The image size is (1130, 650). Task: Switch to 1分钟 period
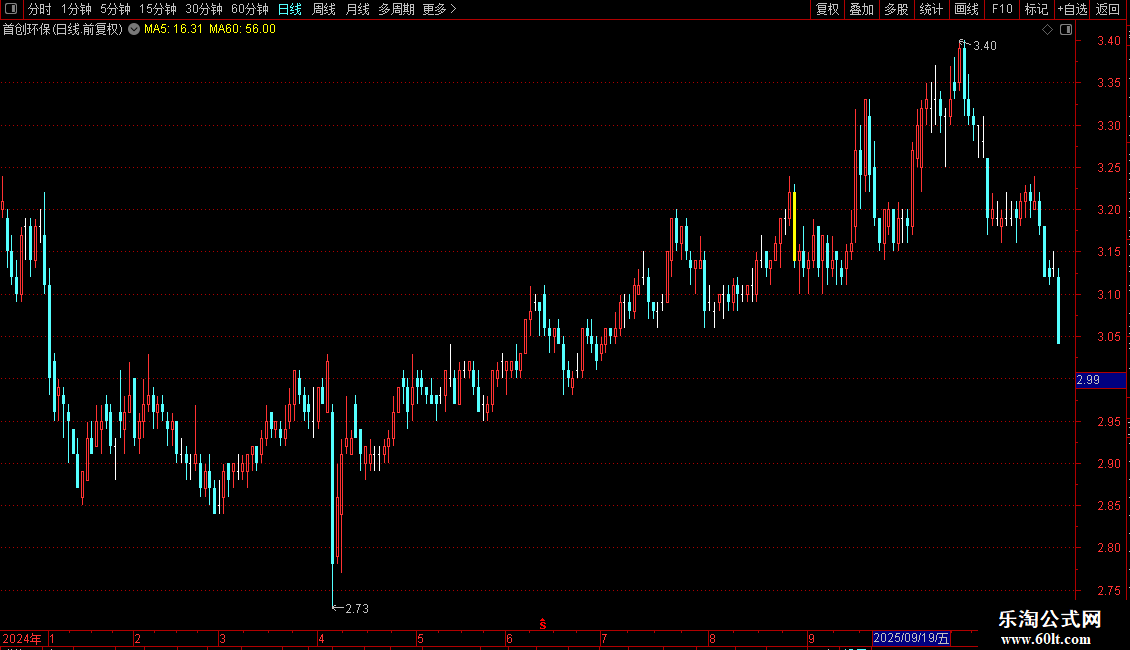tap(76, 9)
